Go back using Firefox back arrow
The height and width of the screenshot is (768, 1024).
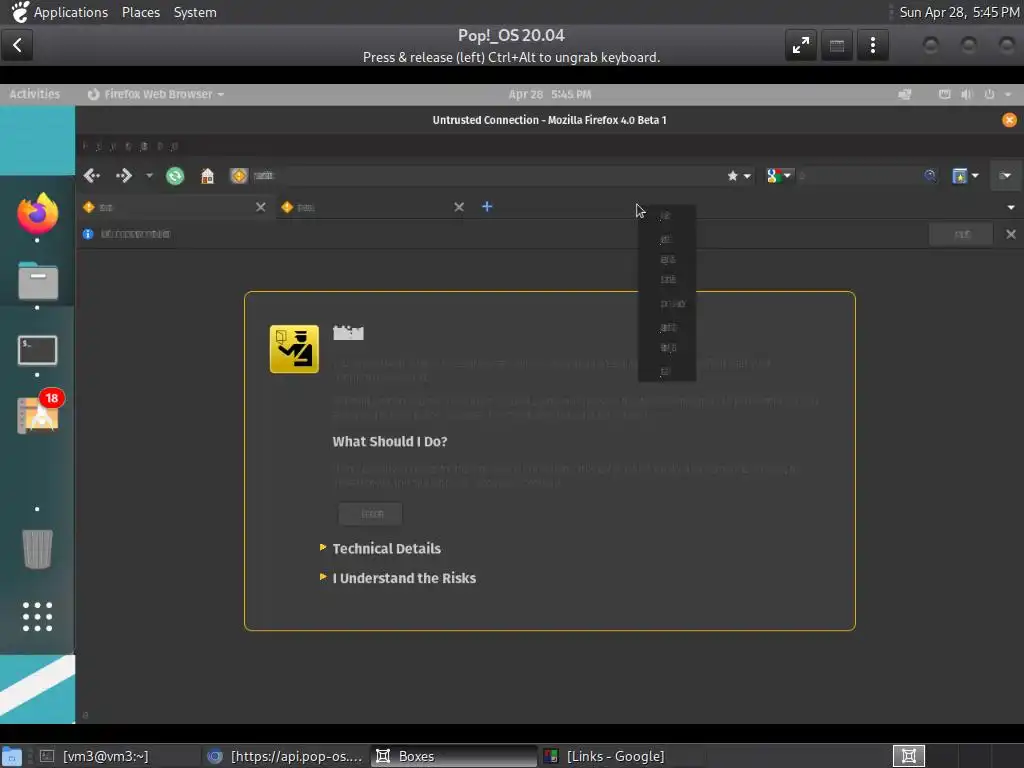coord(92,176)
